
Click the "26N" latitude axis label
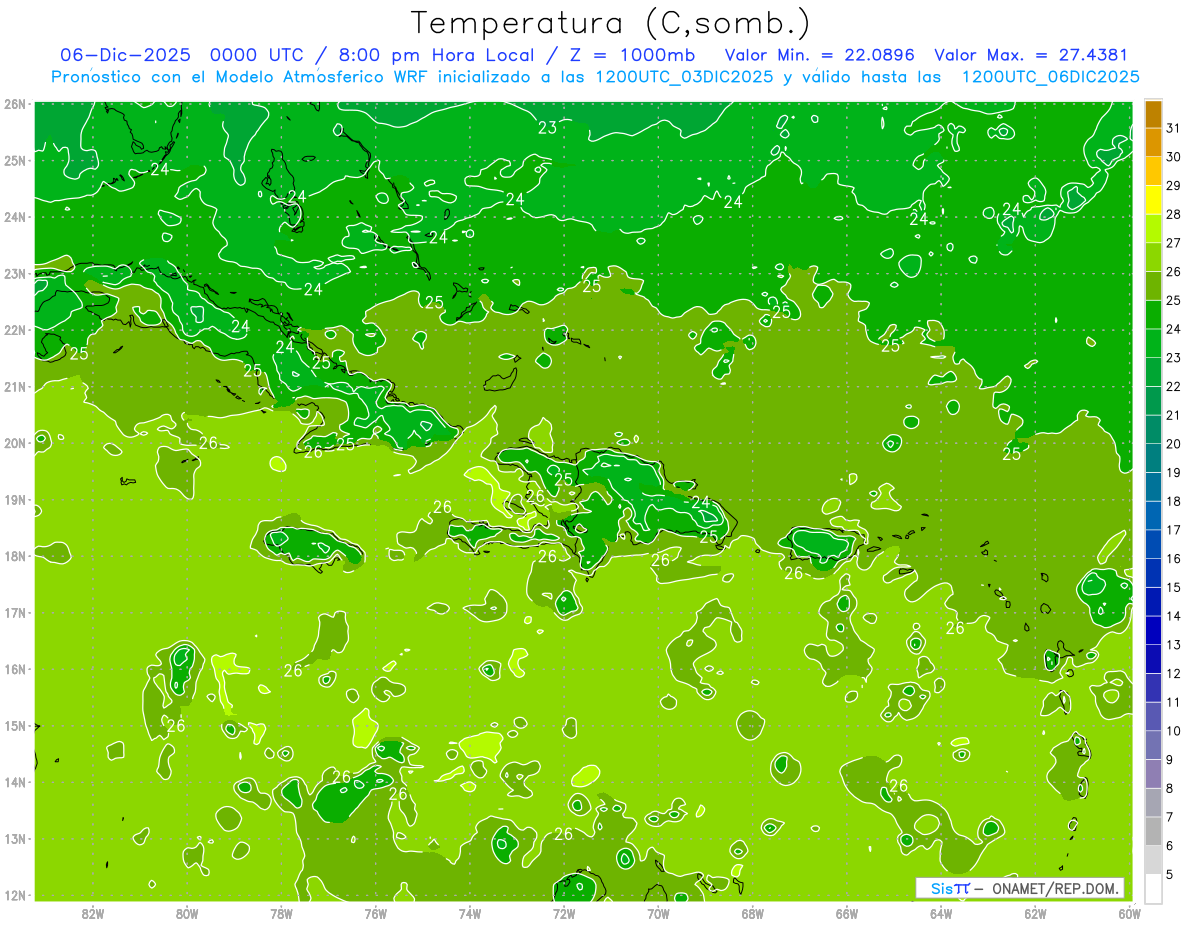tap(16, 104)
